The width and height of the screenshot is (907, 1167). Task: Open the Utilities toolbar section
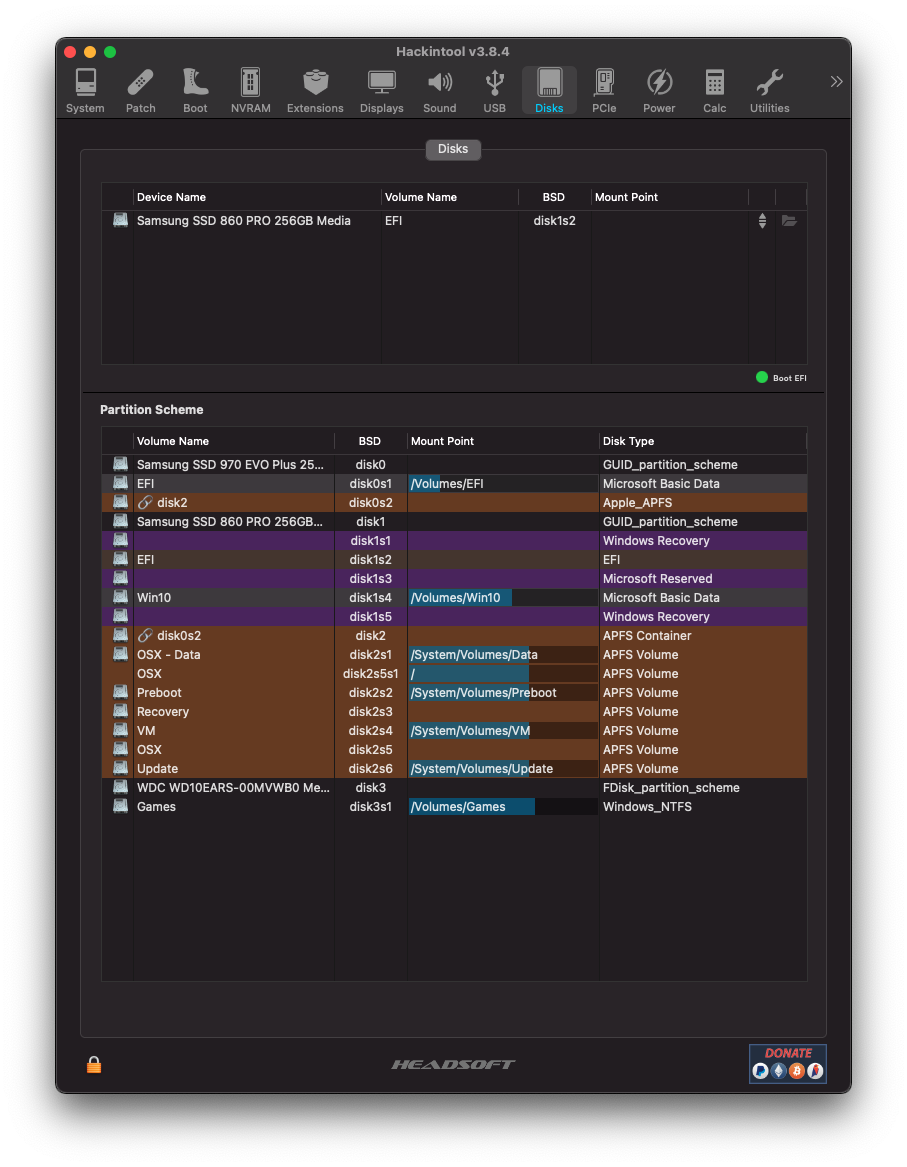769,91
